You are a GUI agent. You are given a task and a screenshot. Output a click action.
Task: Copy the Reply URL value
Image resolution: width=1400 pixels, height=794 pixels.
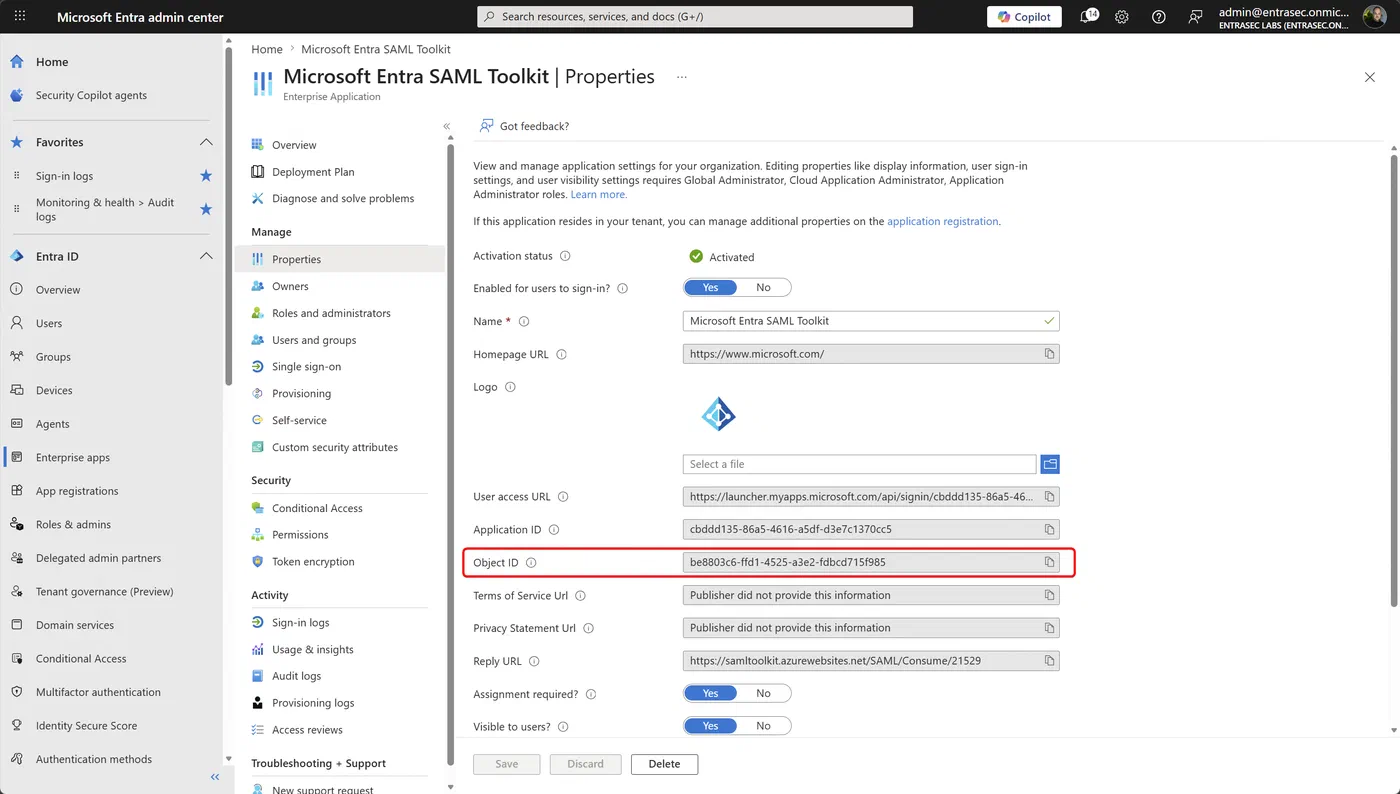[x=1049, y=661]
